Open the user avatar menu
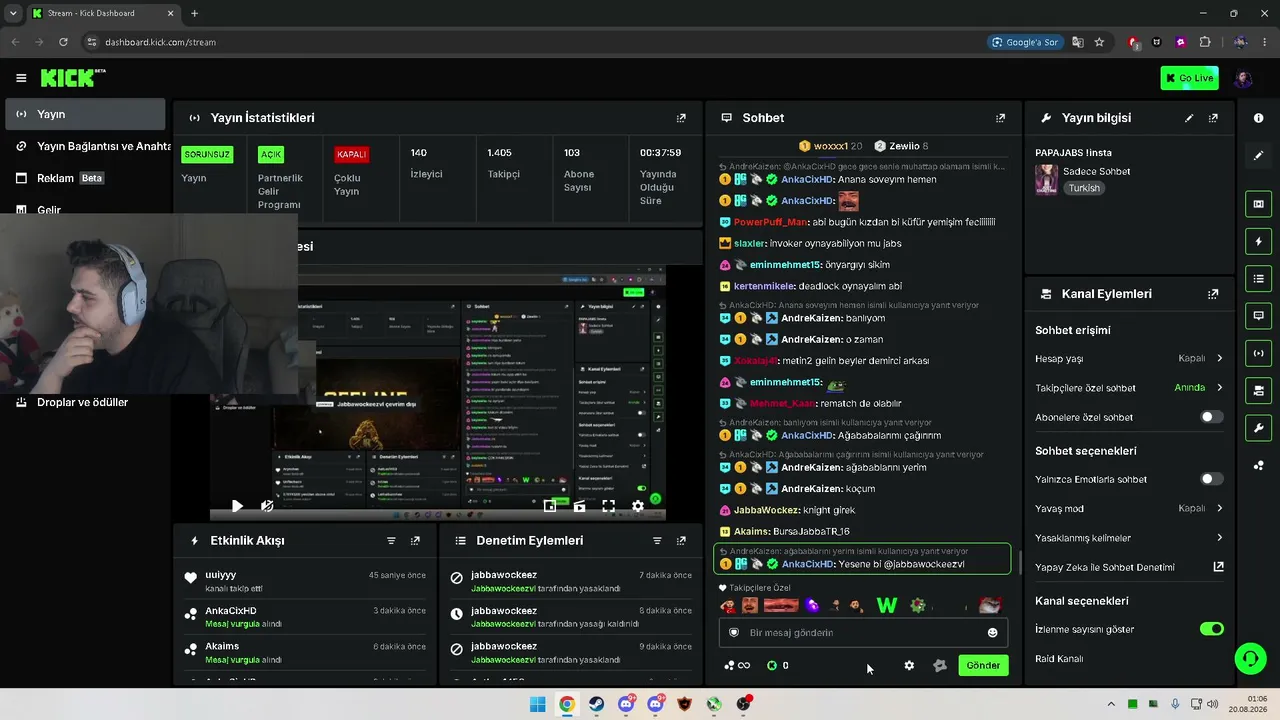1280x720 pixels. 1243,78
